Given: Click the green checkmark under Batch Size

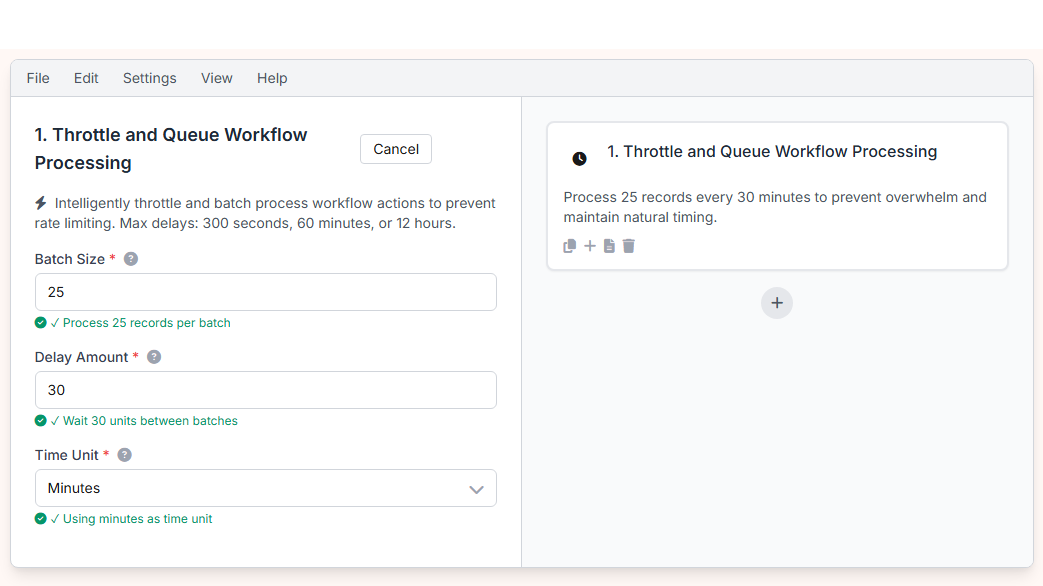Looking at the screenshot, I should click(x=41, y=322).
